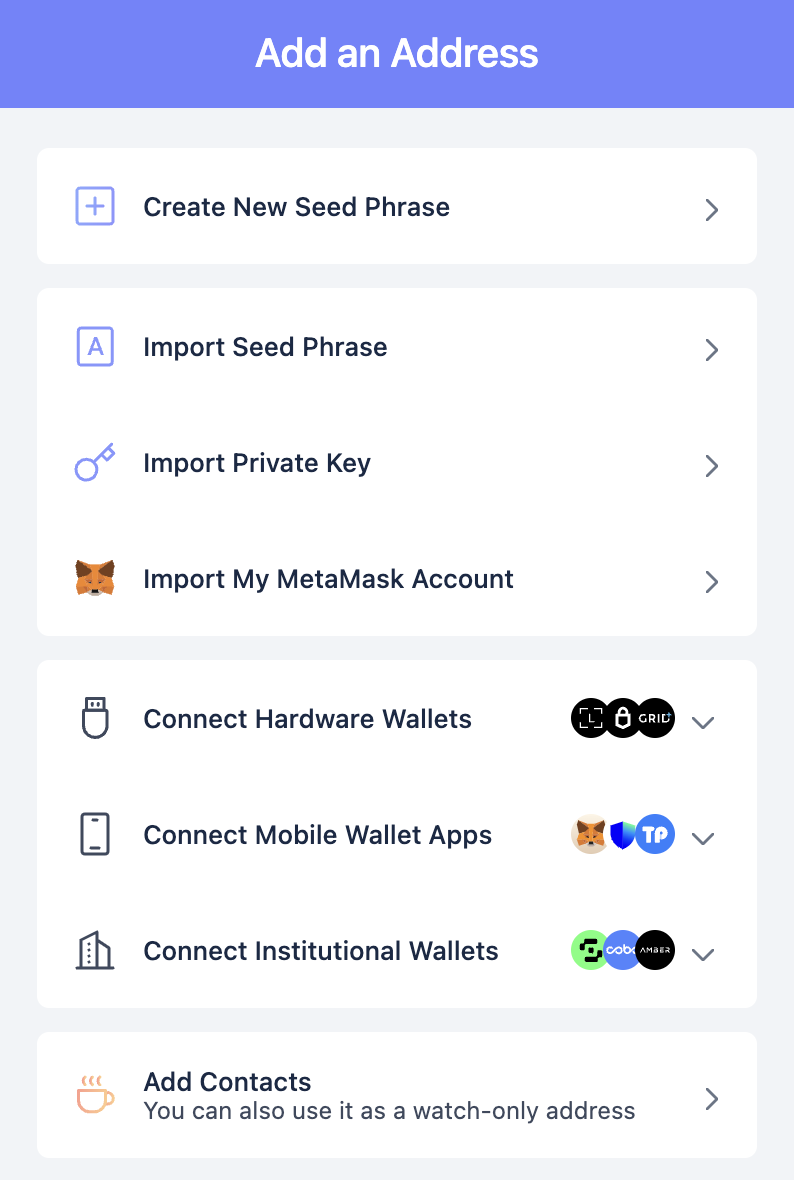
Task: Click the building icon for Institutional Wallets
Action: point(95,950)
